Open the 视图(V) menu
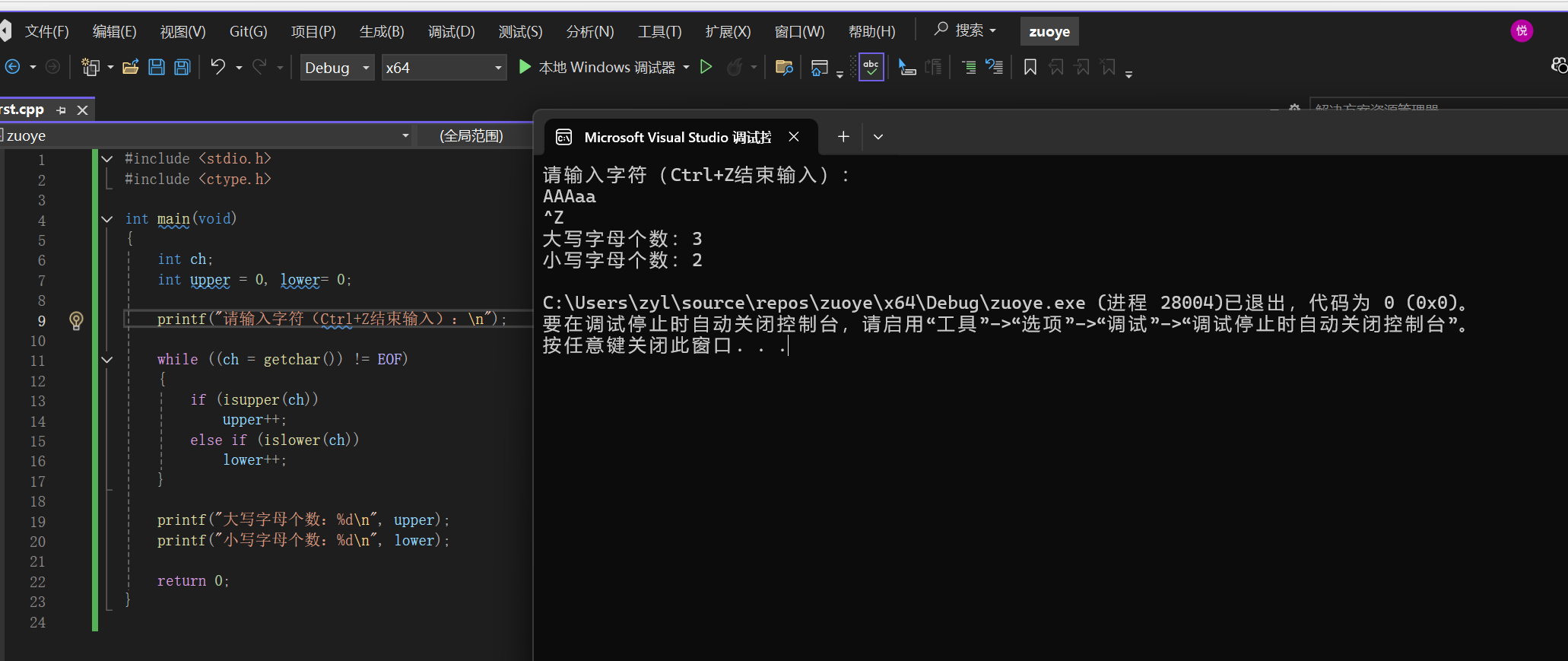Image resolution: width=1568 pixels, height=661 pixels. 183,31
